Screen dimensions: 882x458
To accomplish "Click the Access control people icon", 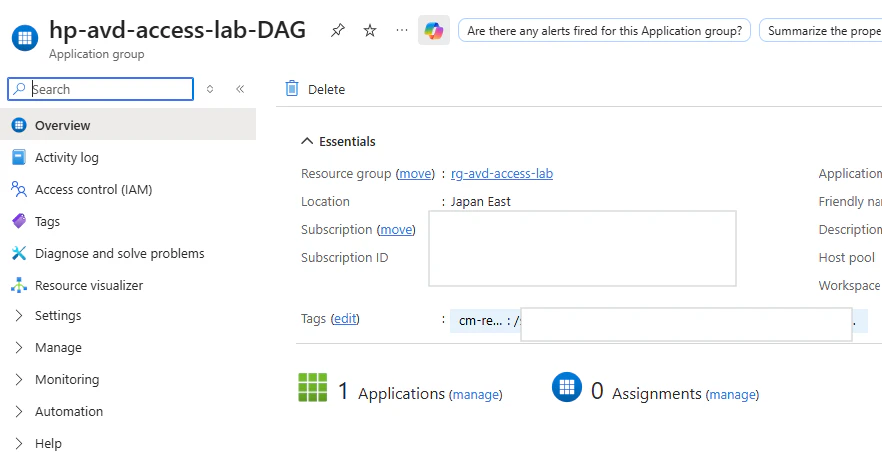I will point(19,189).
